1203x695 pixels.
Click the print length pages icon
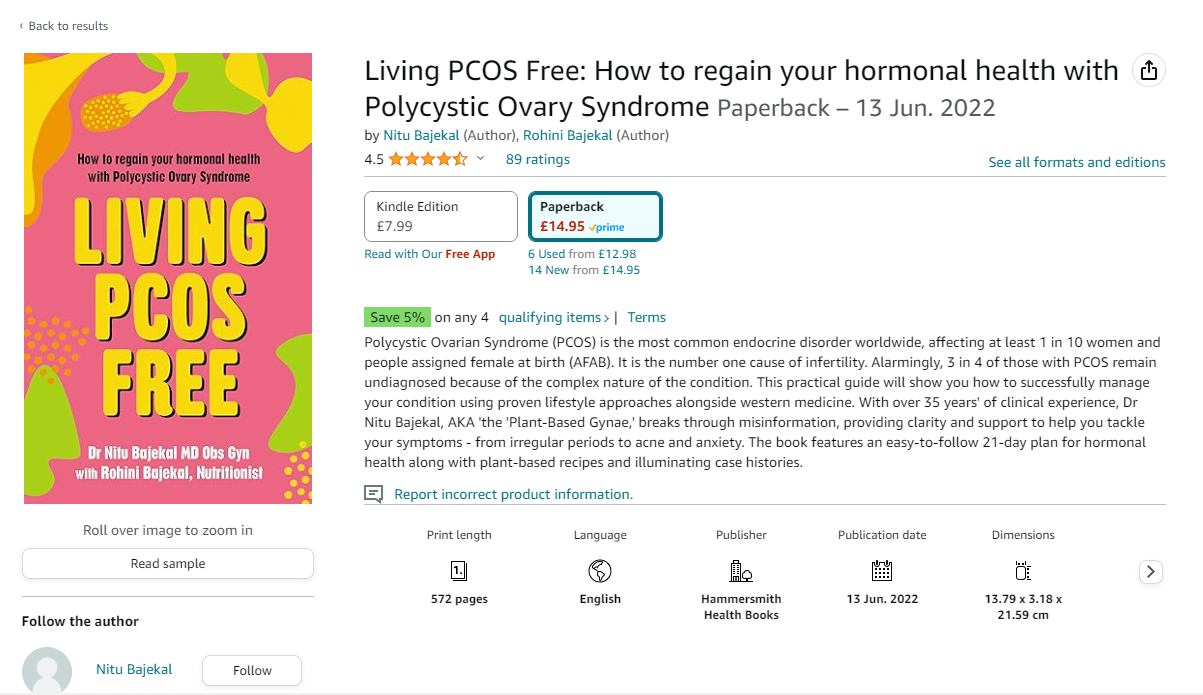459,571
